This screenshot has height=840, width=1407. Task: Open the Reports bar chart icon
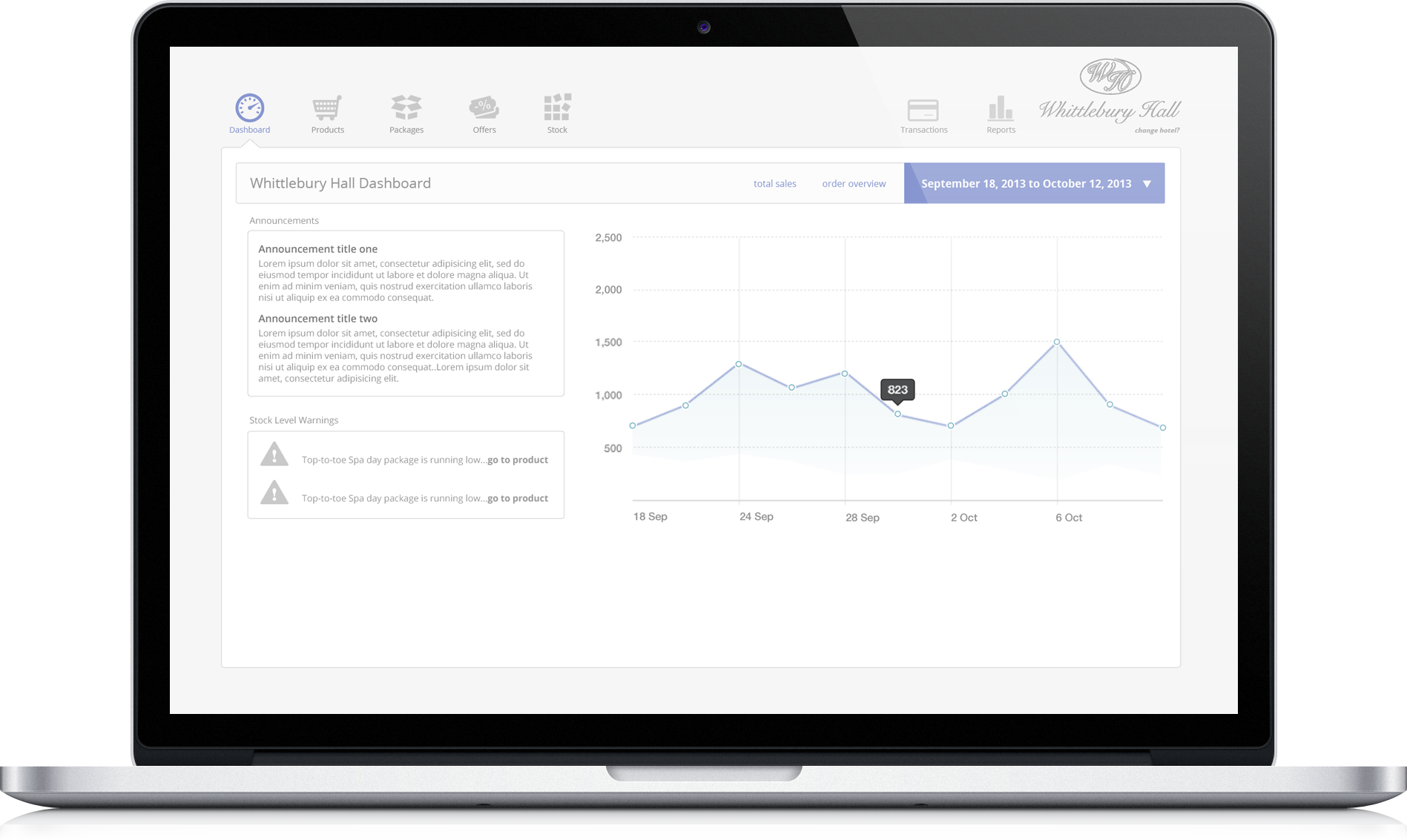(1001, 109)
